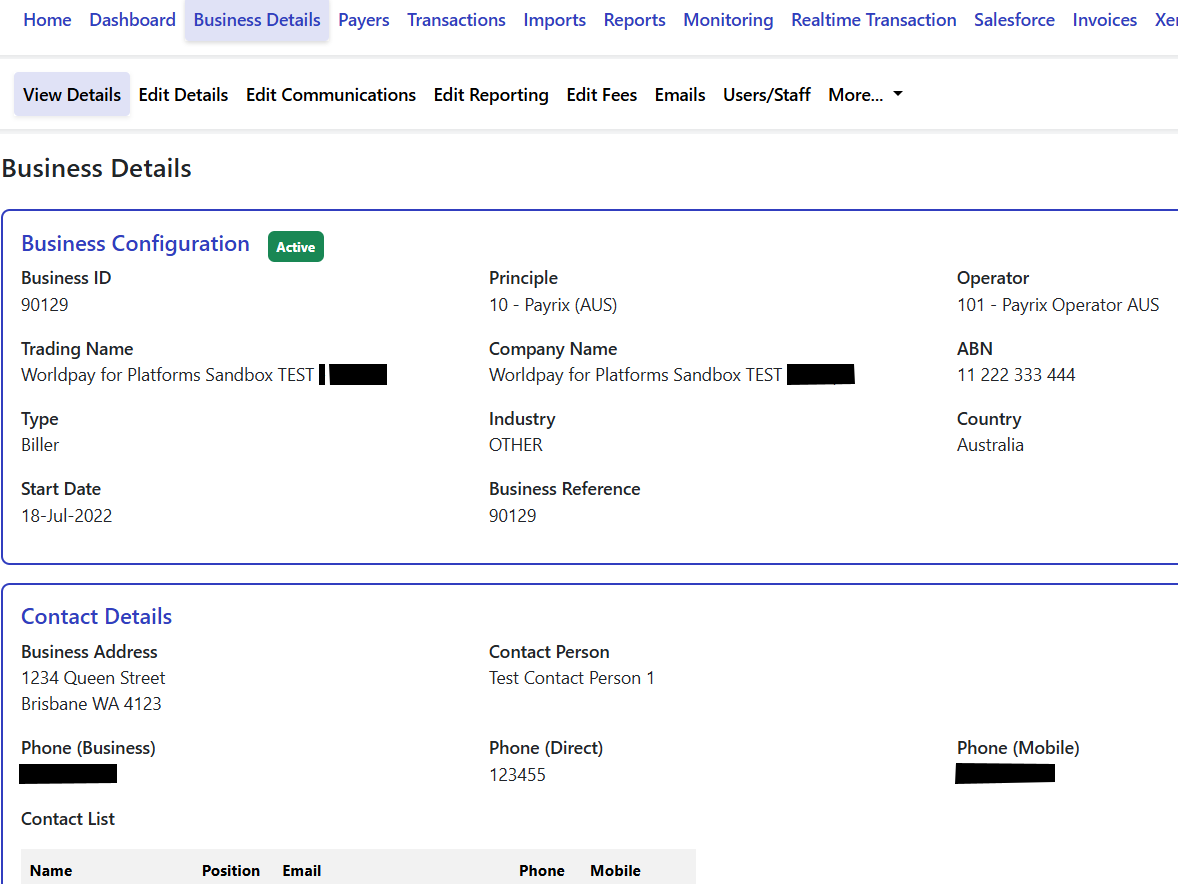
Task: Click the Reports nav item
Action: pyautogui.click(x=634, y=20)
